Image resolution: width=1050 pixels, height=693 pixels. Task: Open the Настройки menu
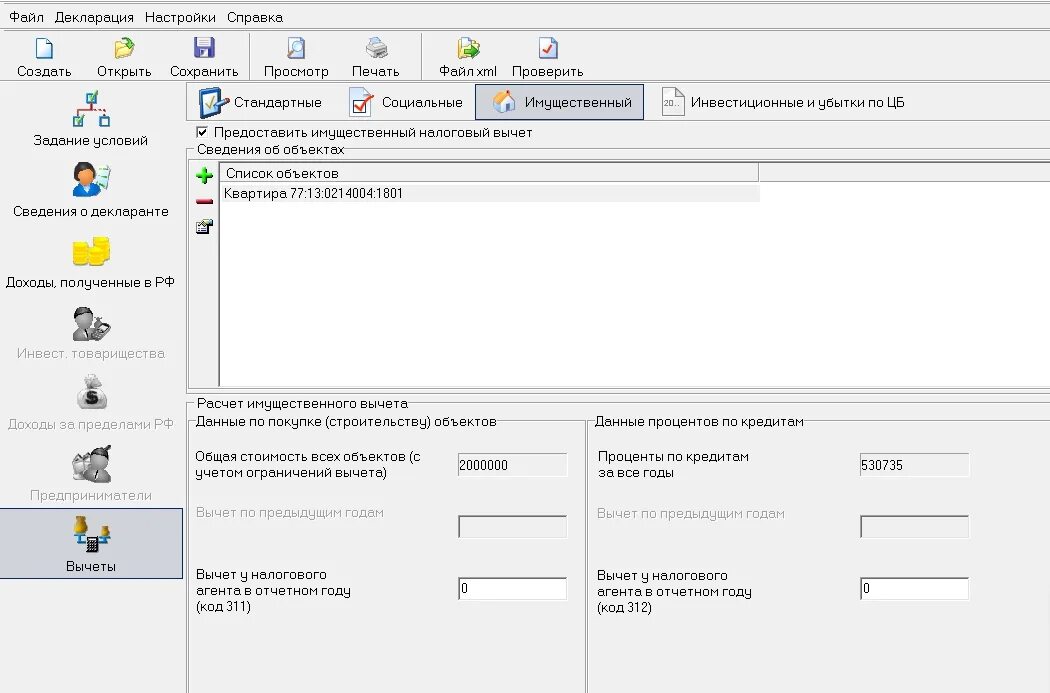point(180,17)
